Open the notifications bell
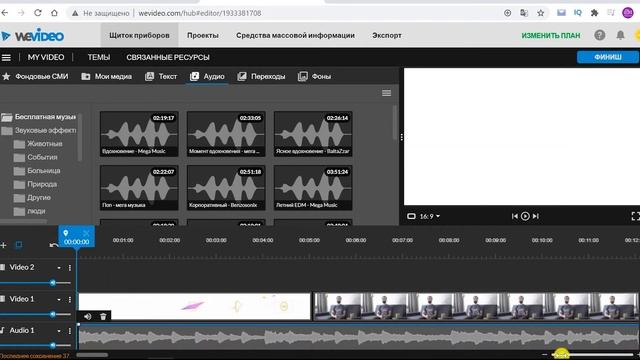Image resolution: width=640 pixels, height=360 pixels. [x=620, y=35]
